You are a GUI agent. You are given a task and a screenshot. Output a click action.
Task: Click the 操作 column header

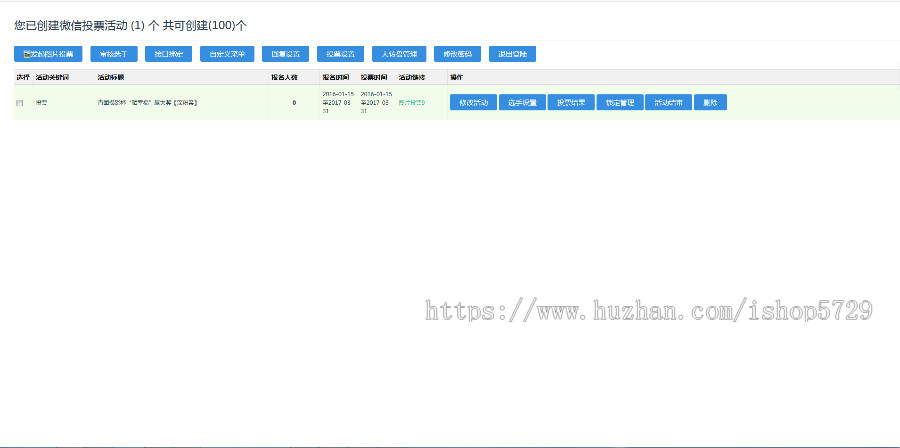(x=456, y=77)
